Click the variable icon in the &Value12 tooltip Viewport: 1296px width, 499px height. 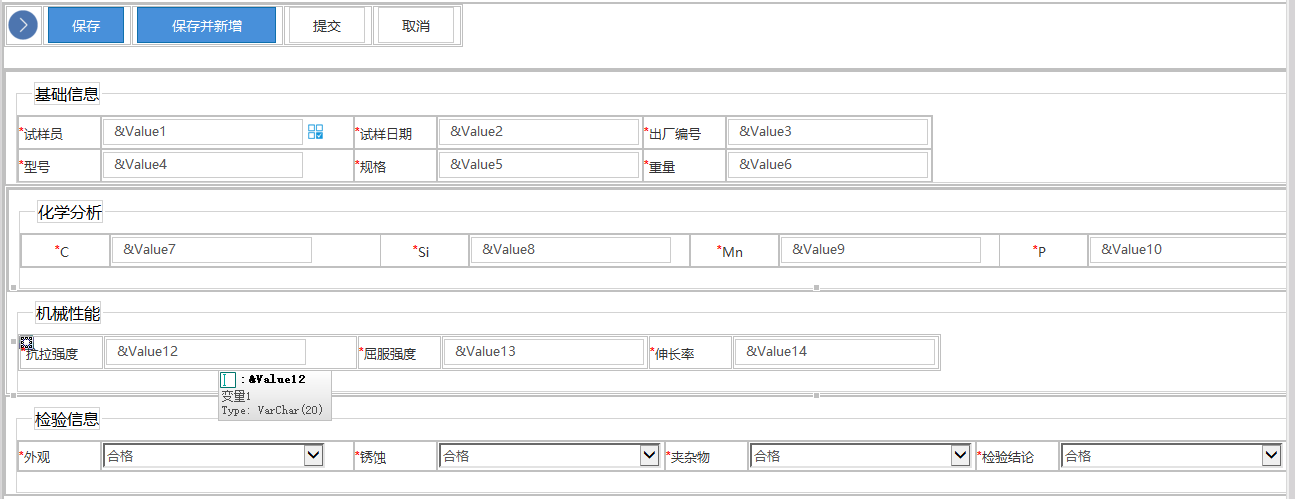228,380
